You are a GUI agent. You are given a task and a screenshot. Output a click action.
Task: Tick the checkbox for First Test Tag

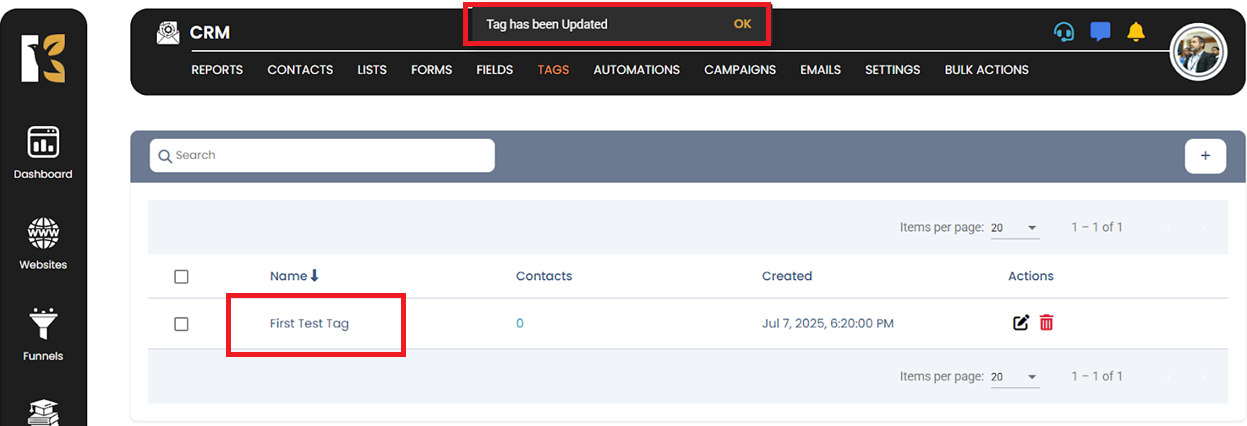181,324
